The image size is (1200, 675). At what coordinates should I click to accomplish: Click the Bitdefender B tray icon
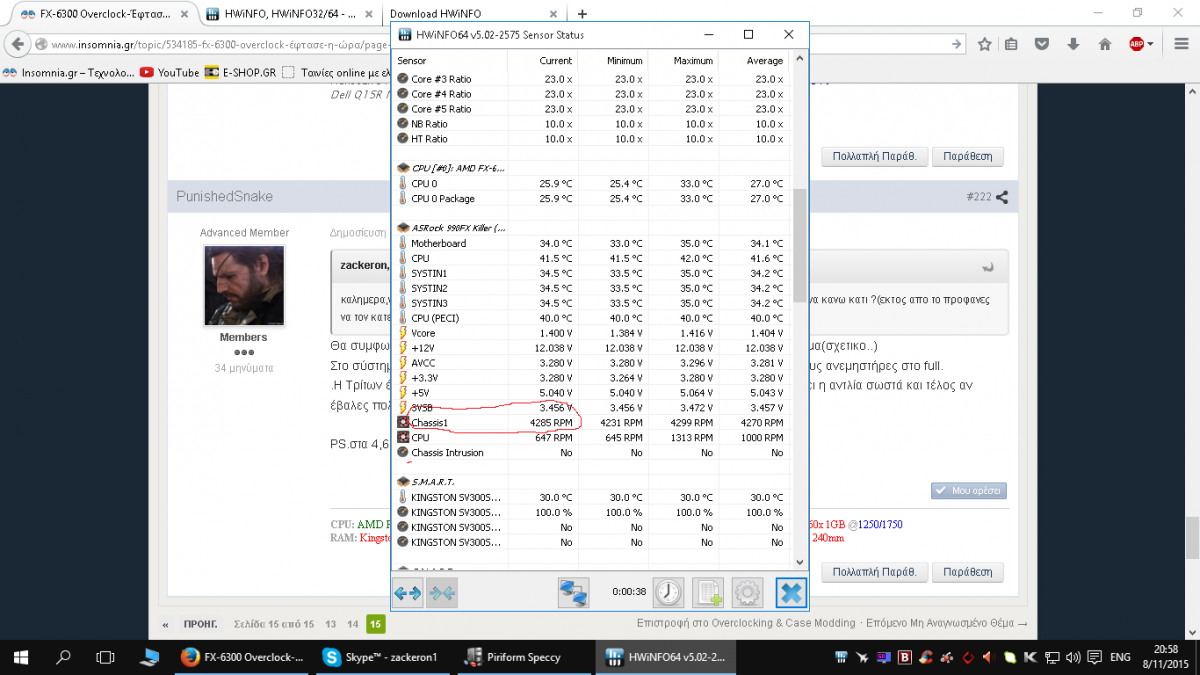pos(905,657)
